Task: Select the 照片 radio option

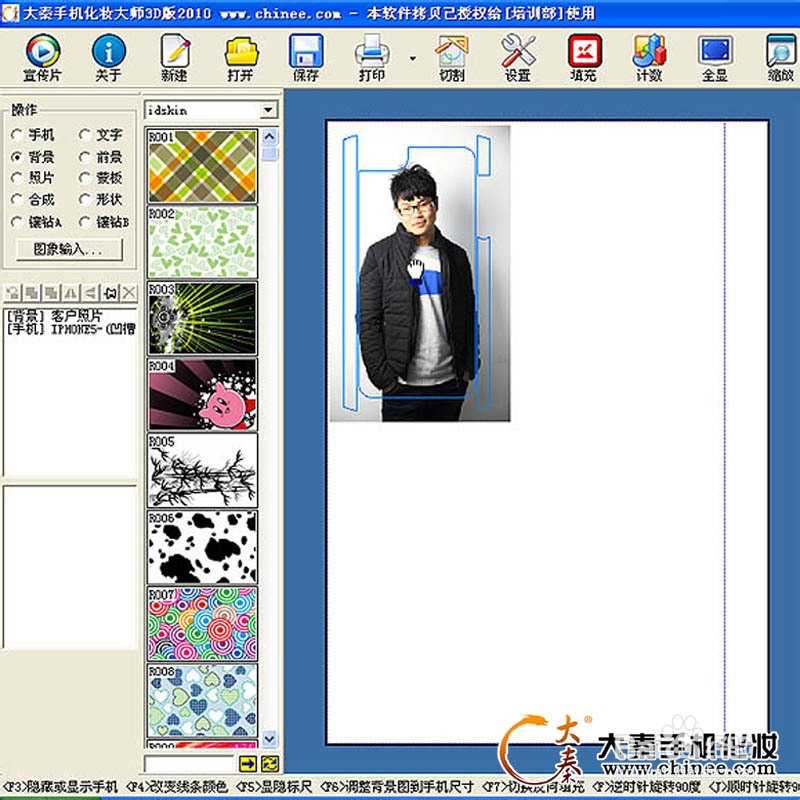Action: click(x=32, y=178)
